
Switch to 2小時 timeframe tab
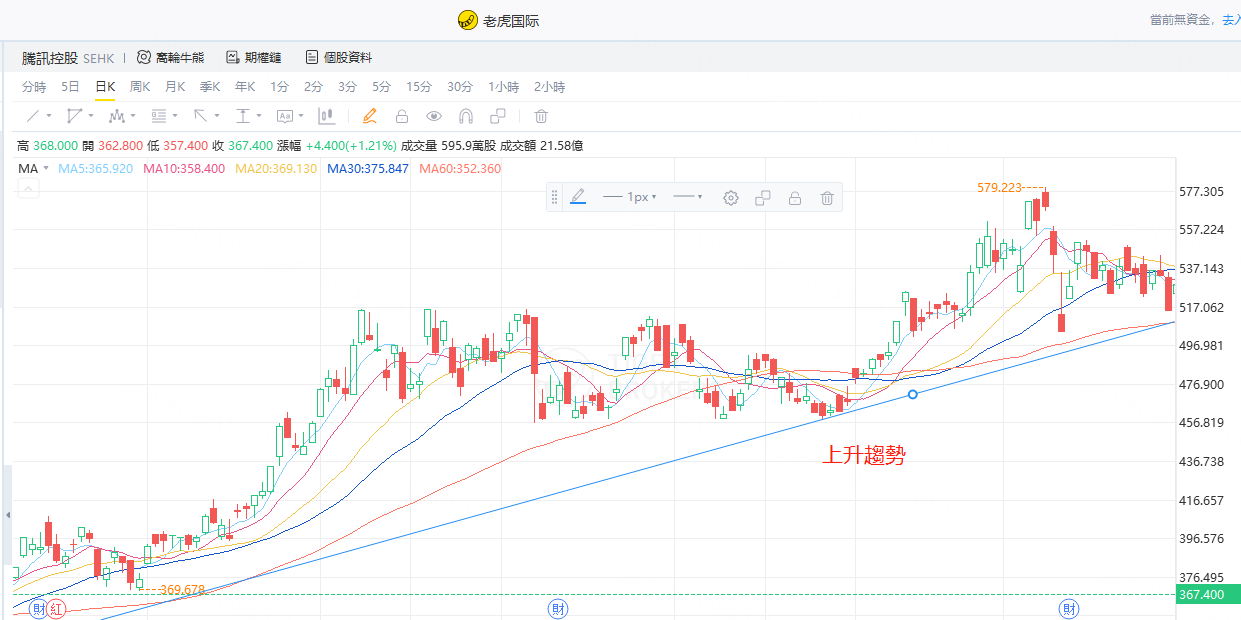pos(549,87)
